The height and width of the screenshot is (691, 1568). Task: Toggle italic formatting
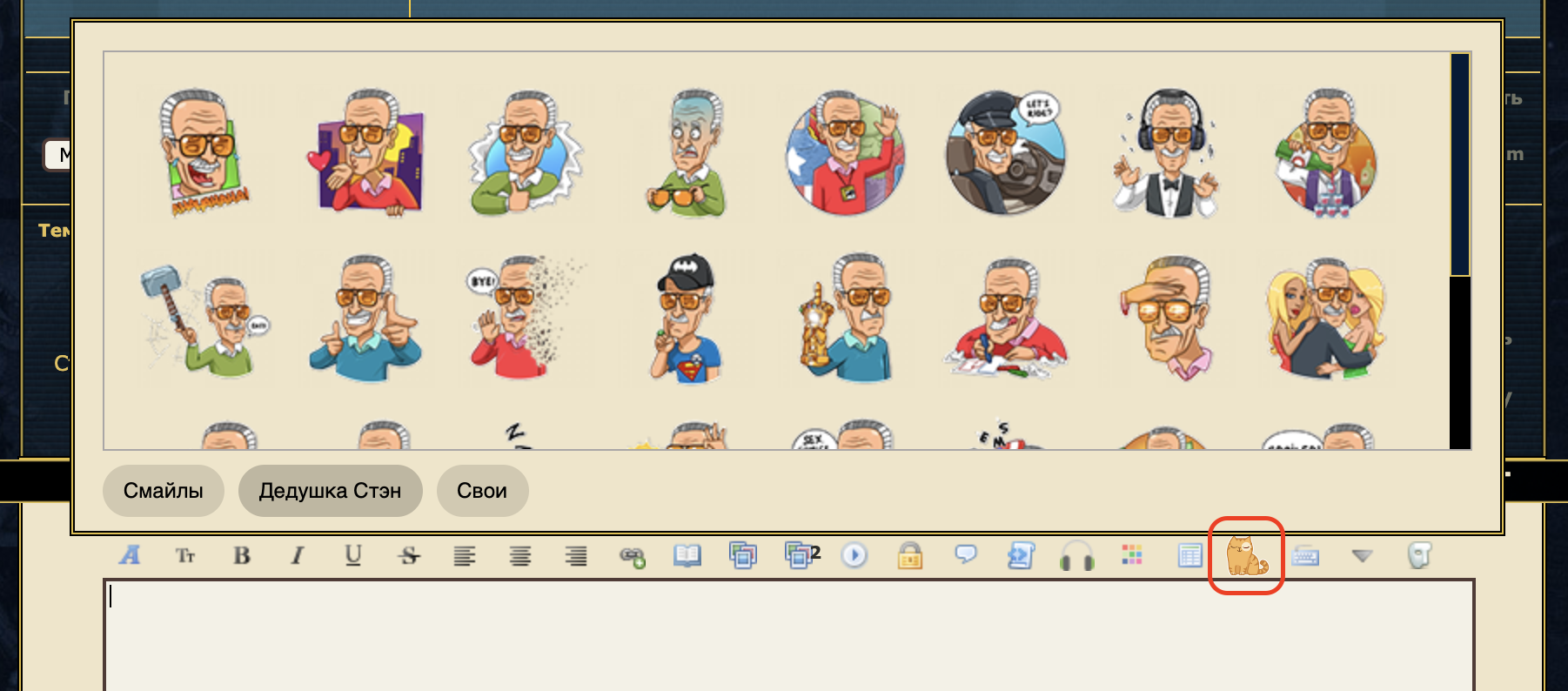[x=298, y=555]
